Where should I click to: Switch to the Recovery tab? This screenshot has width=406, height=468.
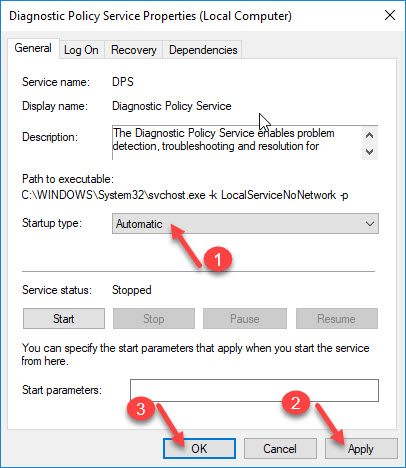coord(134,50)
